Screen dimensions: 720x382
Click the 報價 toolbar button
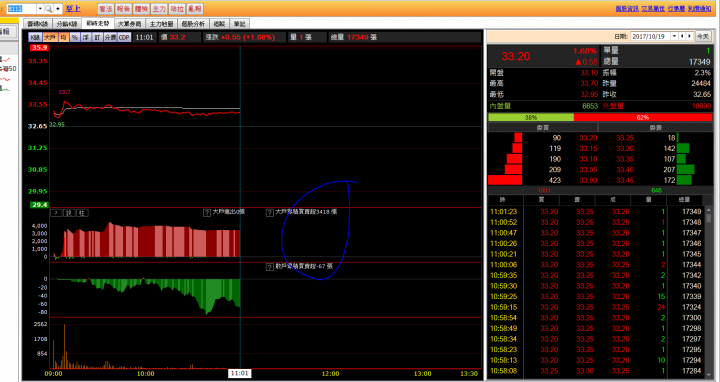123,9
